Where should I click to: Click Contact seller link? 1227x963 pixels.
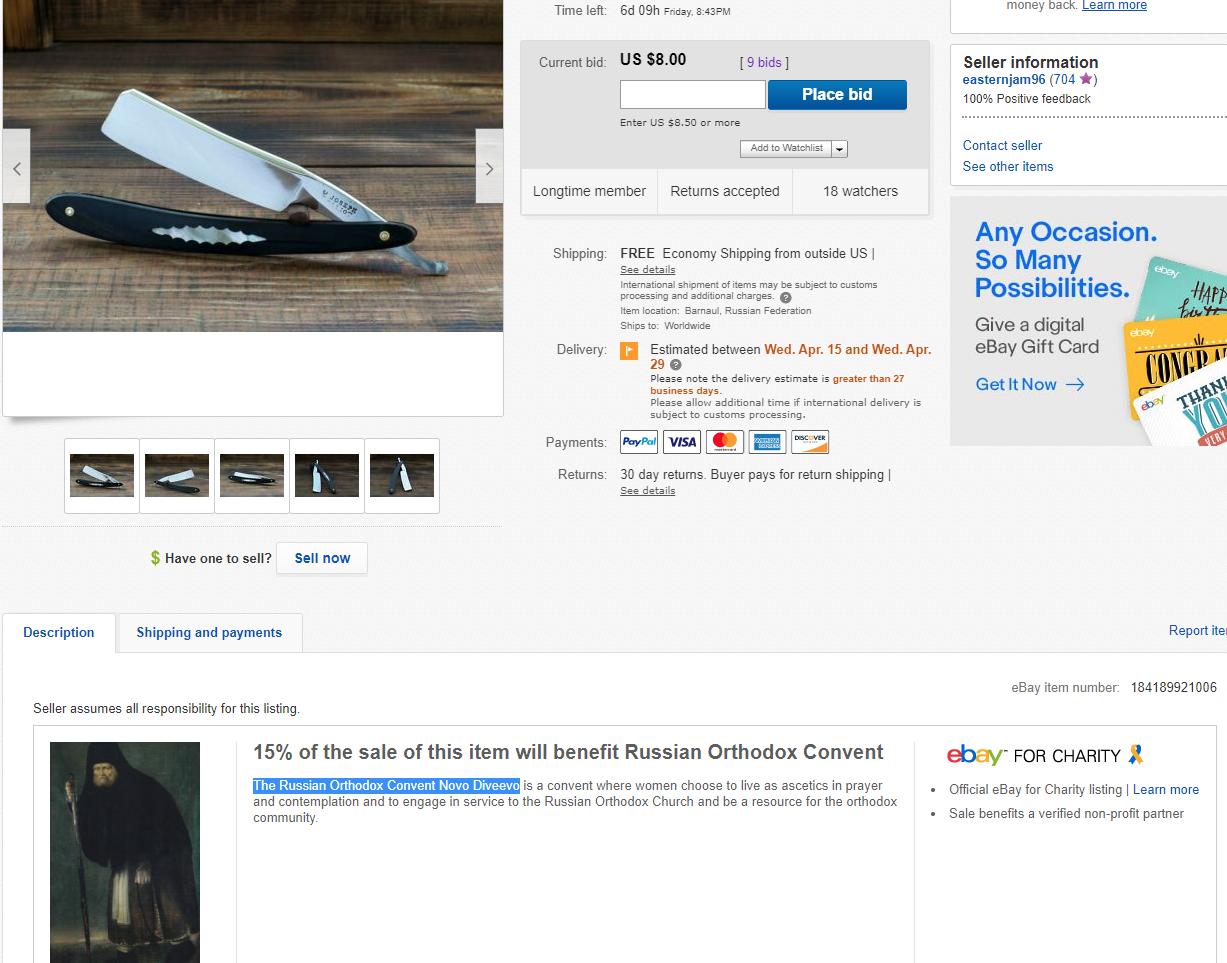click(x=1002, y=145)
